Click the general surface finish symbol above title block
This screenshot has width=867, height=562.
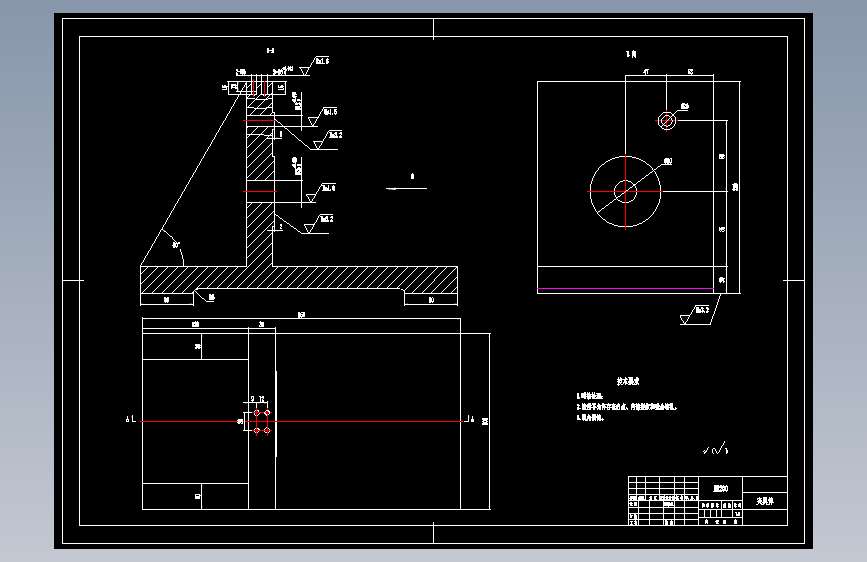[x=715, y=449]
